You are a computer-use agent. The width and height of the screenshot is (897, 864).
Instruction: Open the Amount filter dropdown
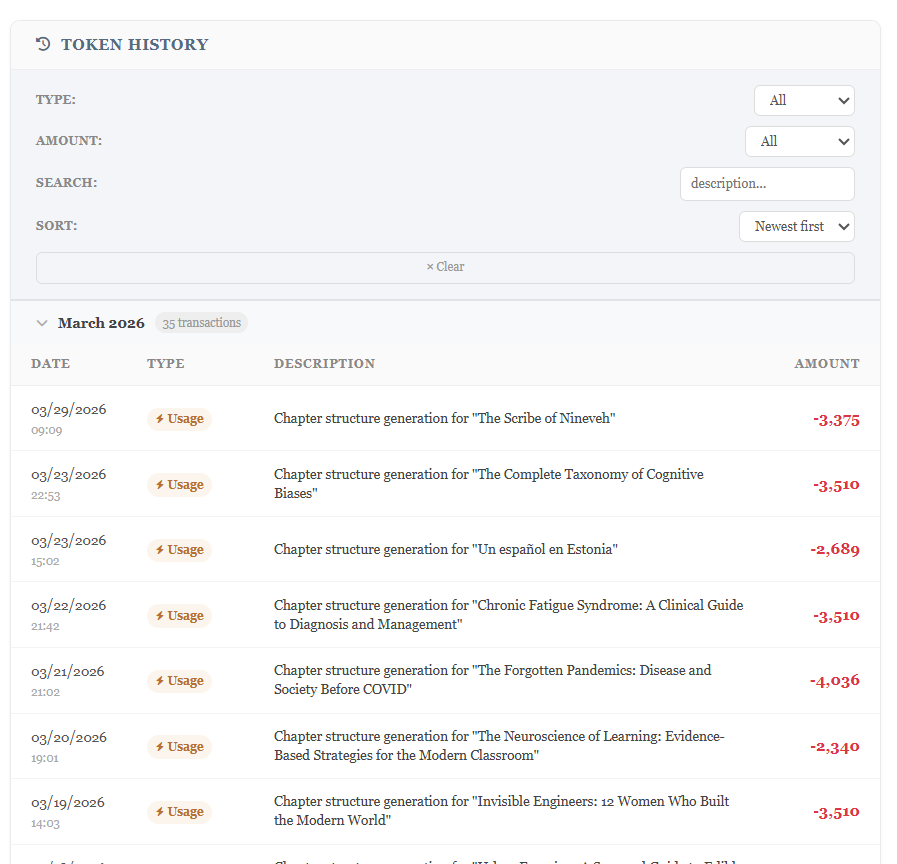click(799, 141)
